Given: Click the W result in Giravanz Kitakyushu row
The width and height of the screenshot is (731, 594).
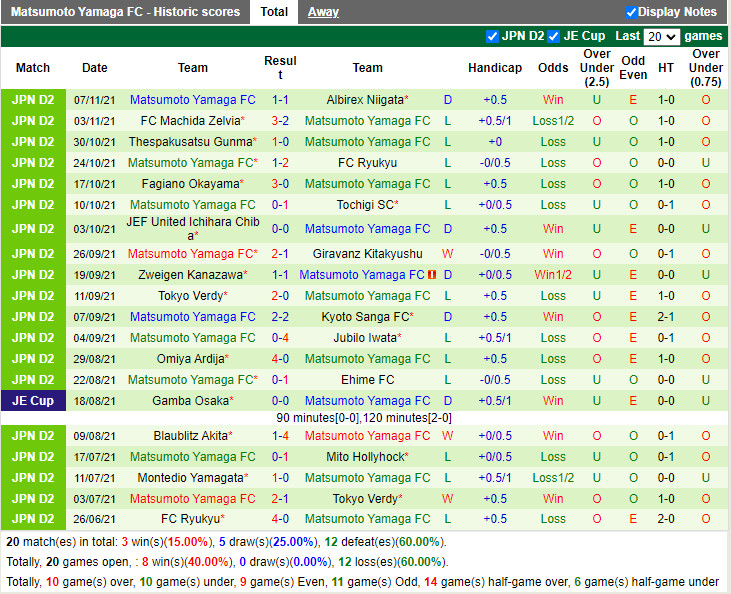Looking at the screenshot, I should tap(448, 254).
